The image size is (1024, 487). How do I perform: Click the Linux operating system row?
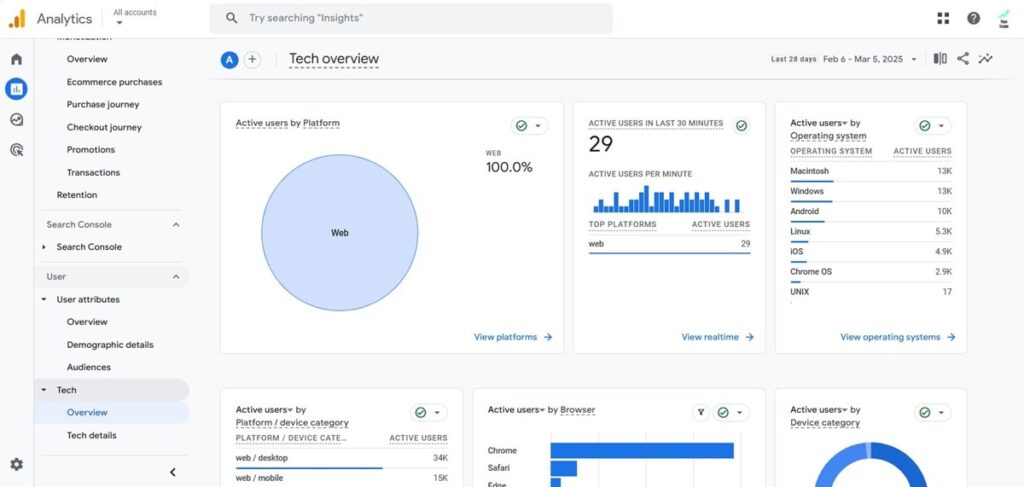[871, 232]
